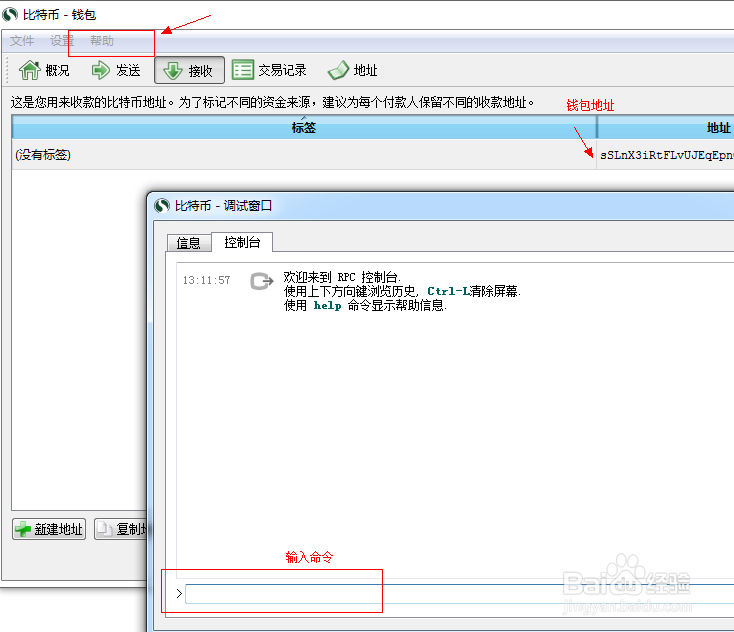The width and height of the screenshot is (734, 632).
Task: Open the 帮助 menu
Action: pos(102,41)
